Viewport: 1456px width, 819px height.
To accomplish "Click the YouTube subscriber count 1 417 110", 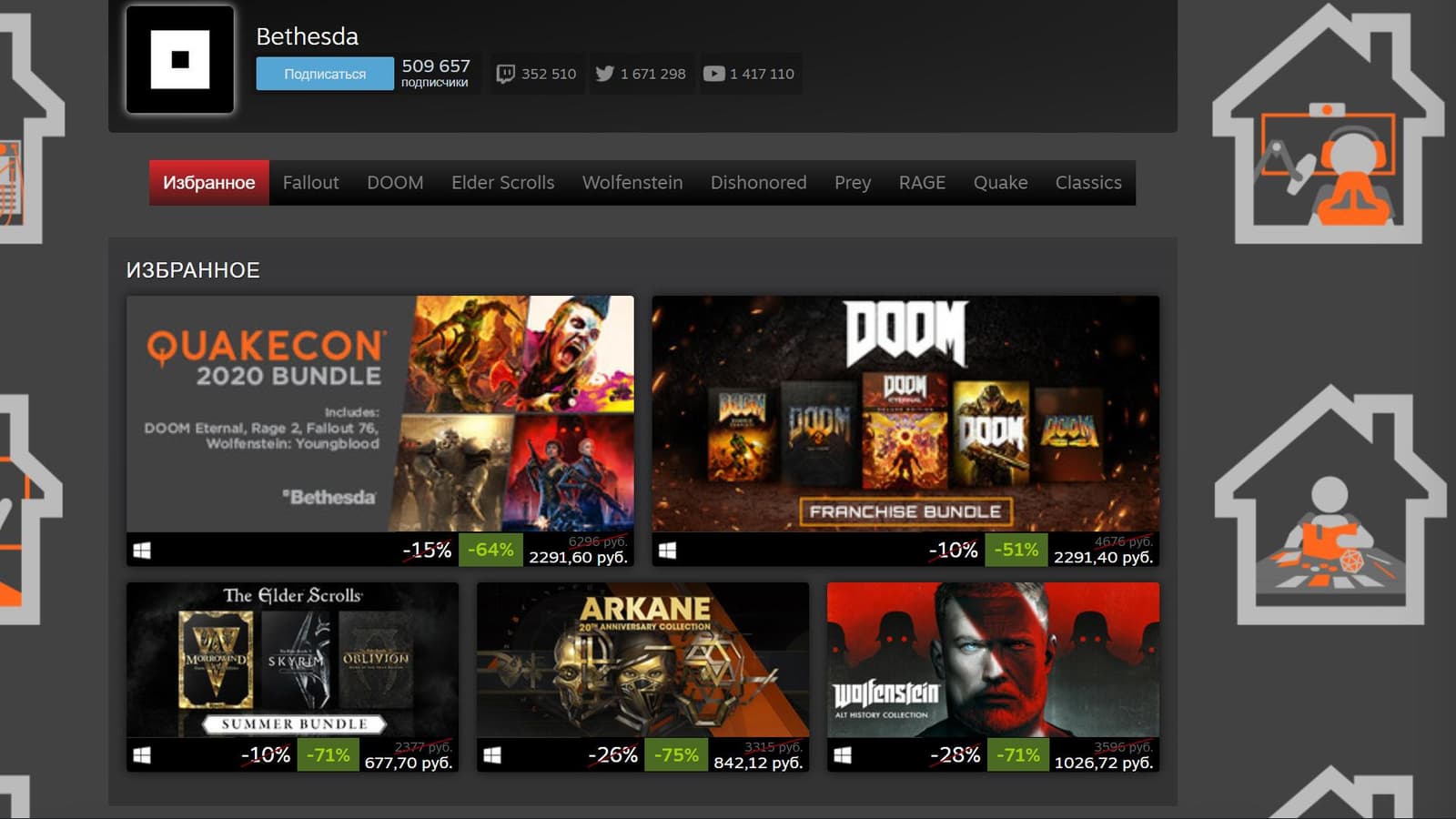I will point(762,74).
